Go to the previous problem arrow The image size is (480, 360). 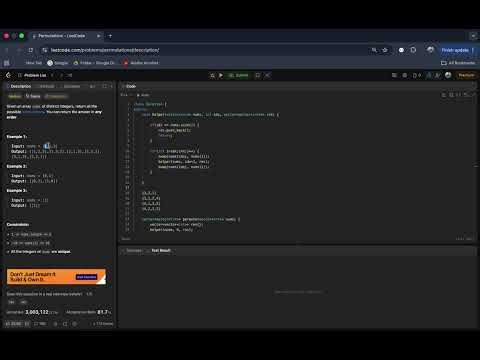click(x=52, y=75)
